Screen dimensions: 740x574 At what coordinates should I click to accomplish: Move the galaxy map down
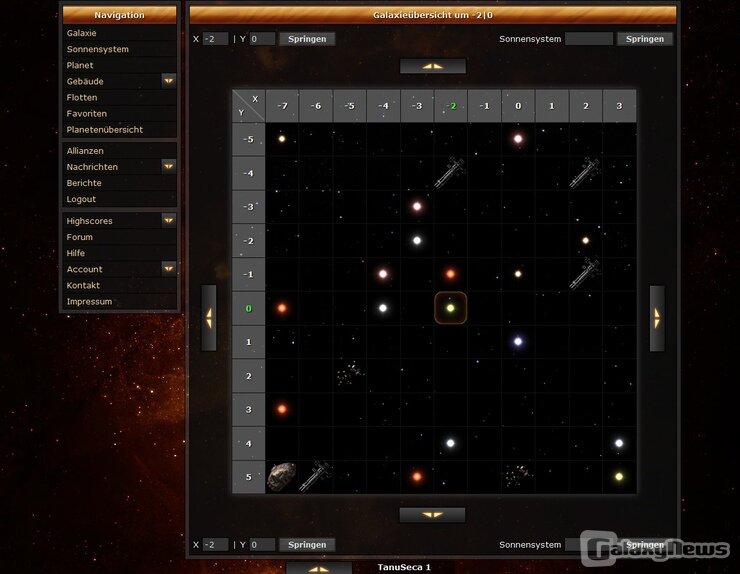coord(432,515)
